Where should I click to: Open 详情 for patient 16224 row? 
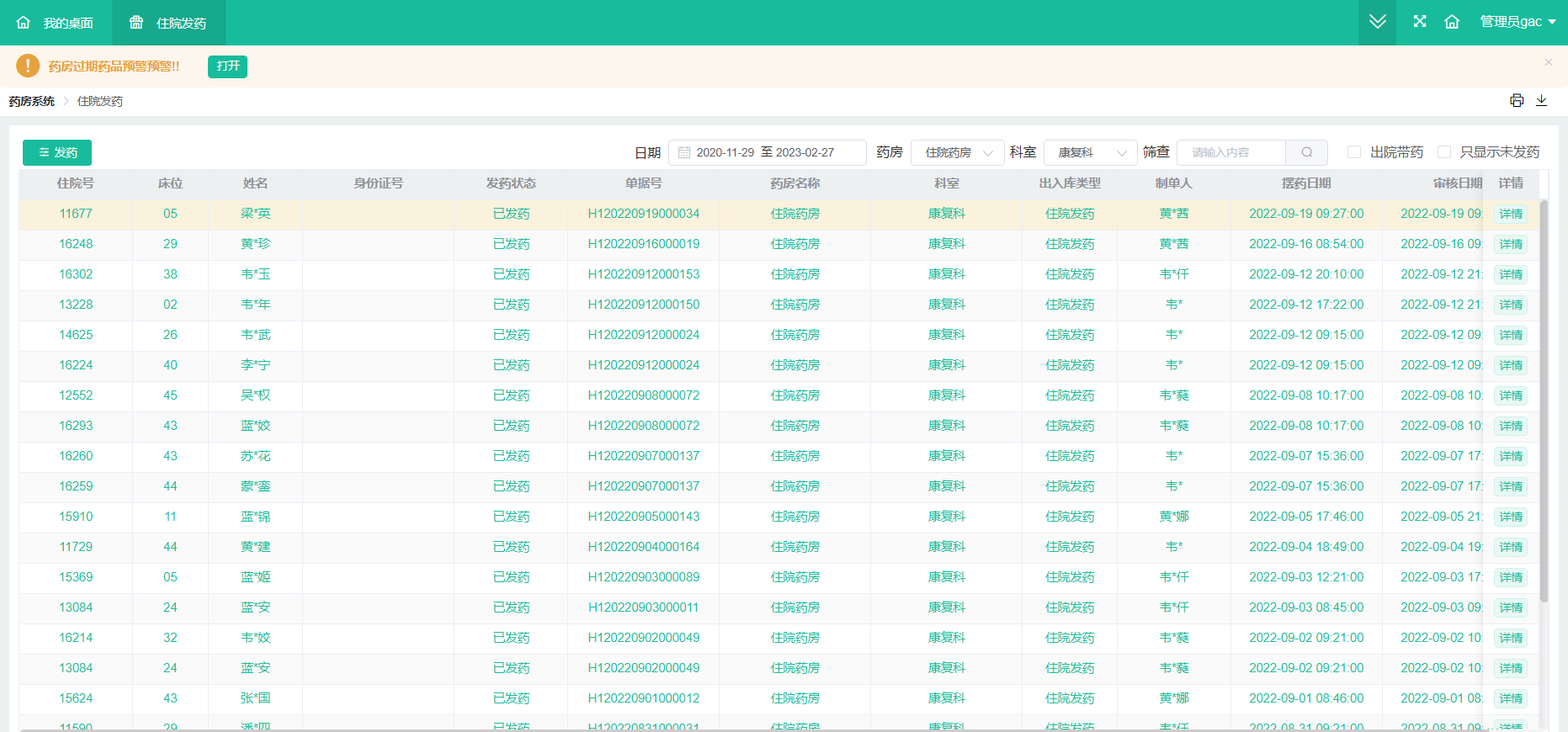(x=1511, y=365)
